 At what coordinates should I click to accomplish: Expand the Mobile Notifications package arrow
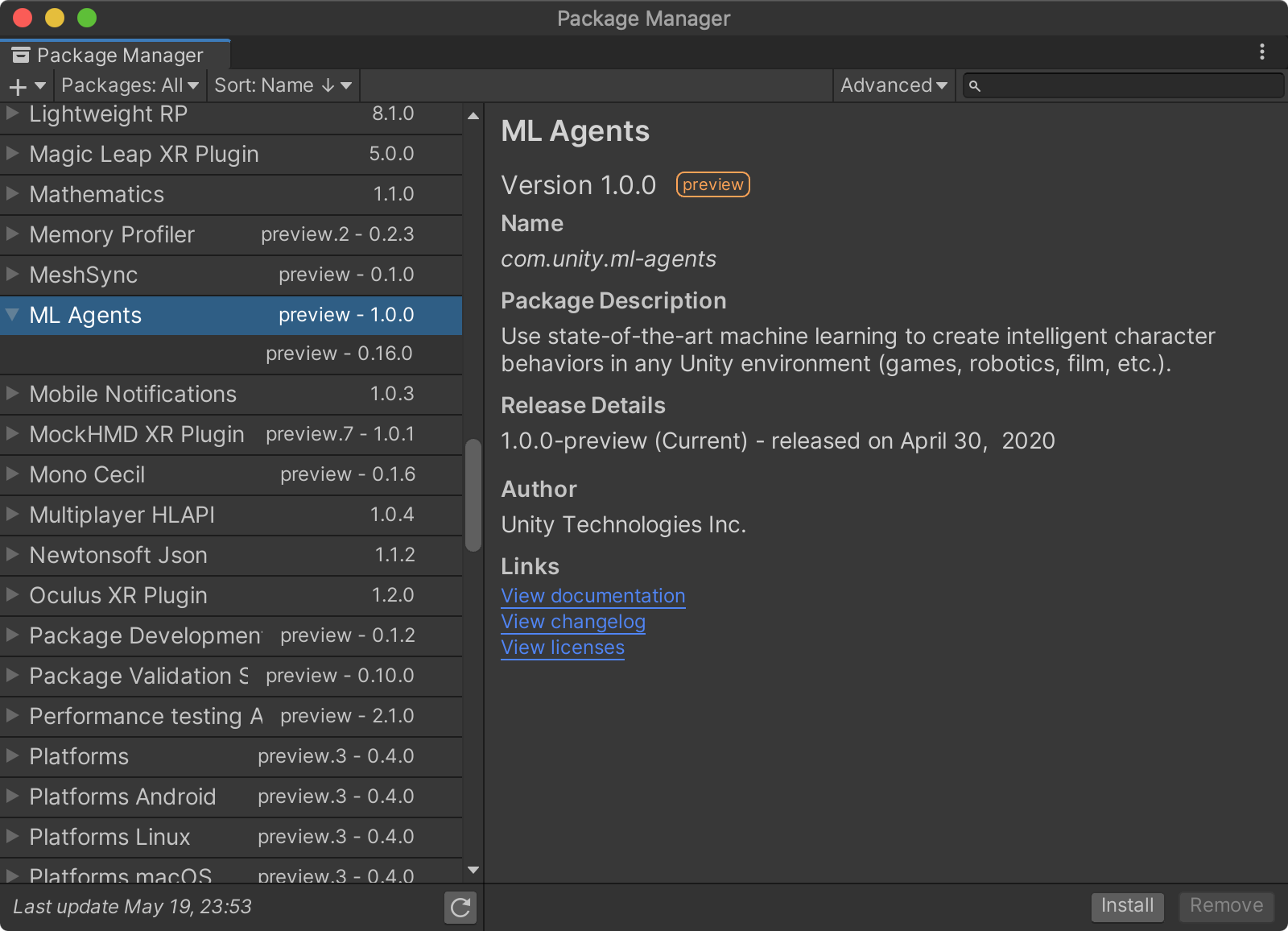pyautogui.click(x=12, y=393)
